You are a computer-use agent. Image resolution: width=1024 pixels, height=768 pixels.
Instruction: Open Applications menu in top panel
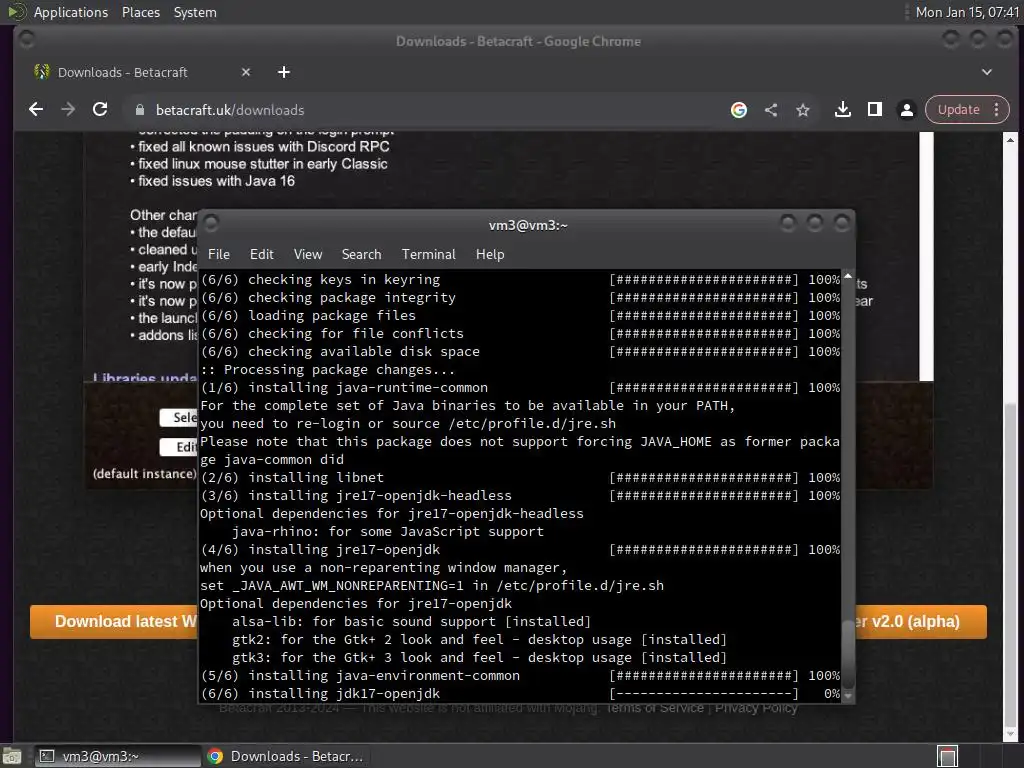point(71,12)
